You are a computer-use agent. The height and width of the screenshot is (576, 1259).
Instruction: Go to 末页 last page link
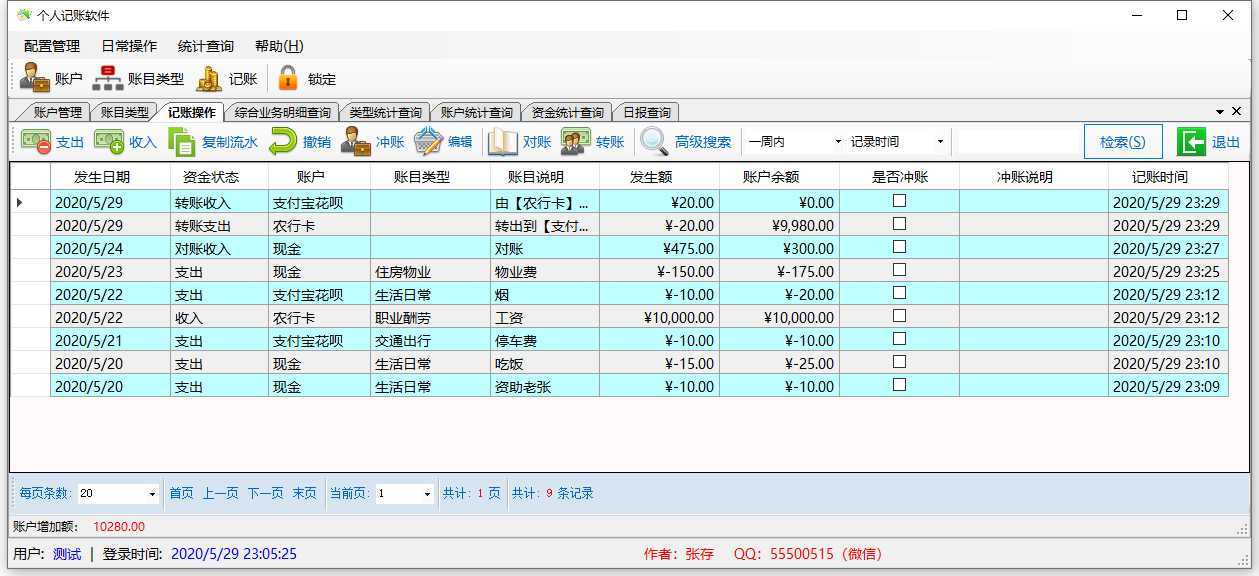pos(304,493)
